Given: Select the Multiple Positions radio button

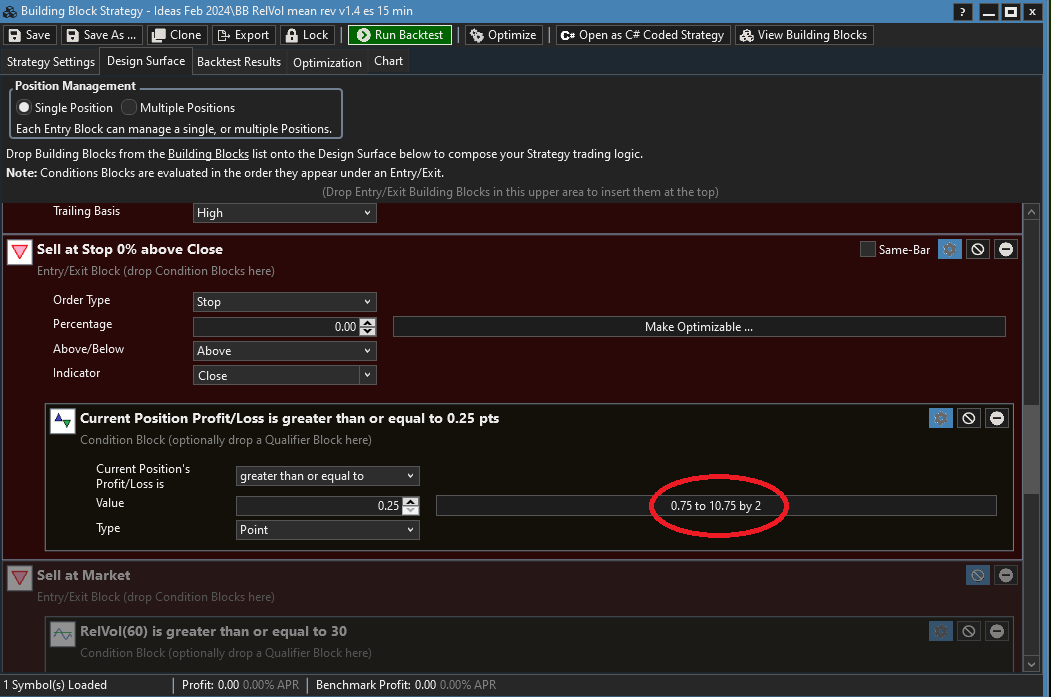Looking at the screenshot, I should pos(129,108).
